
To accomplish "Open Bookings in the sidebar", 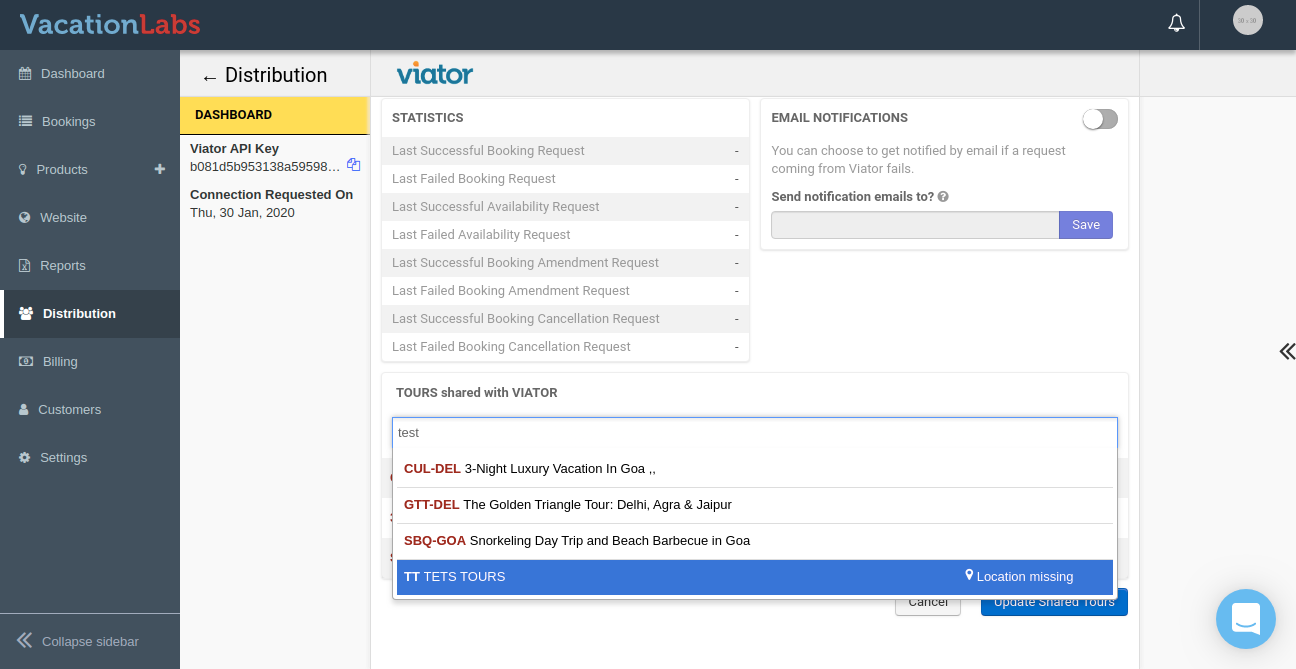I will pyautogui.click(x=90, y=121).
